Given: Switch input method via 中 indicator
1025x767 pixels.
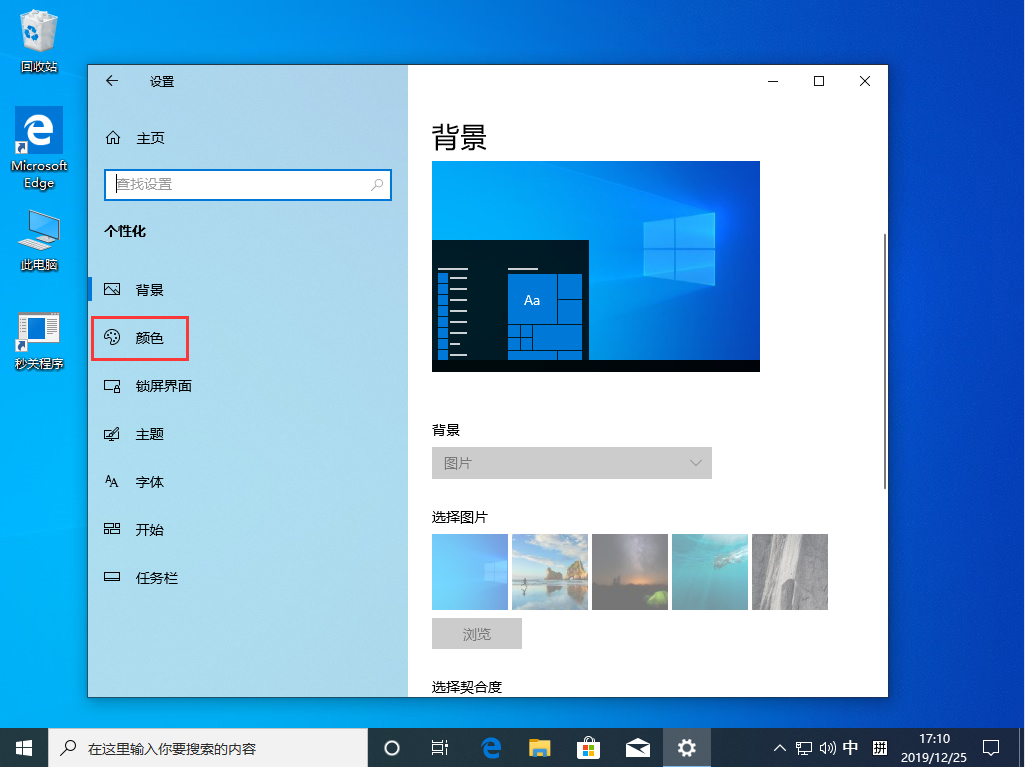Looking at the screenshot, I should pos(851,747).
